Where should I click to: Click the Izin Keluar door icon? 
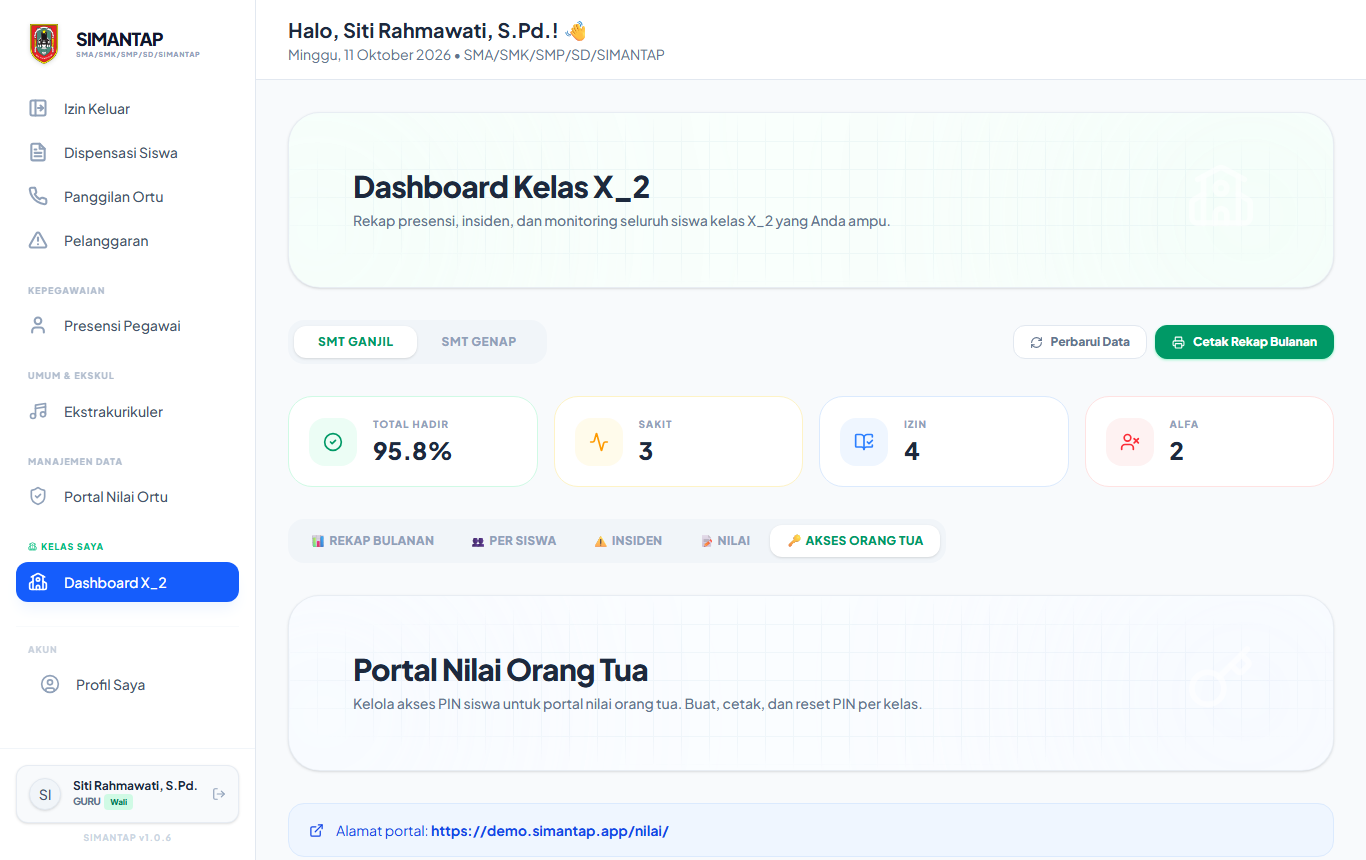click(x=38, y=108)
